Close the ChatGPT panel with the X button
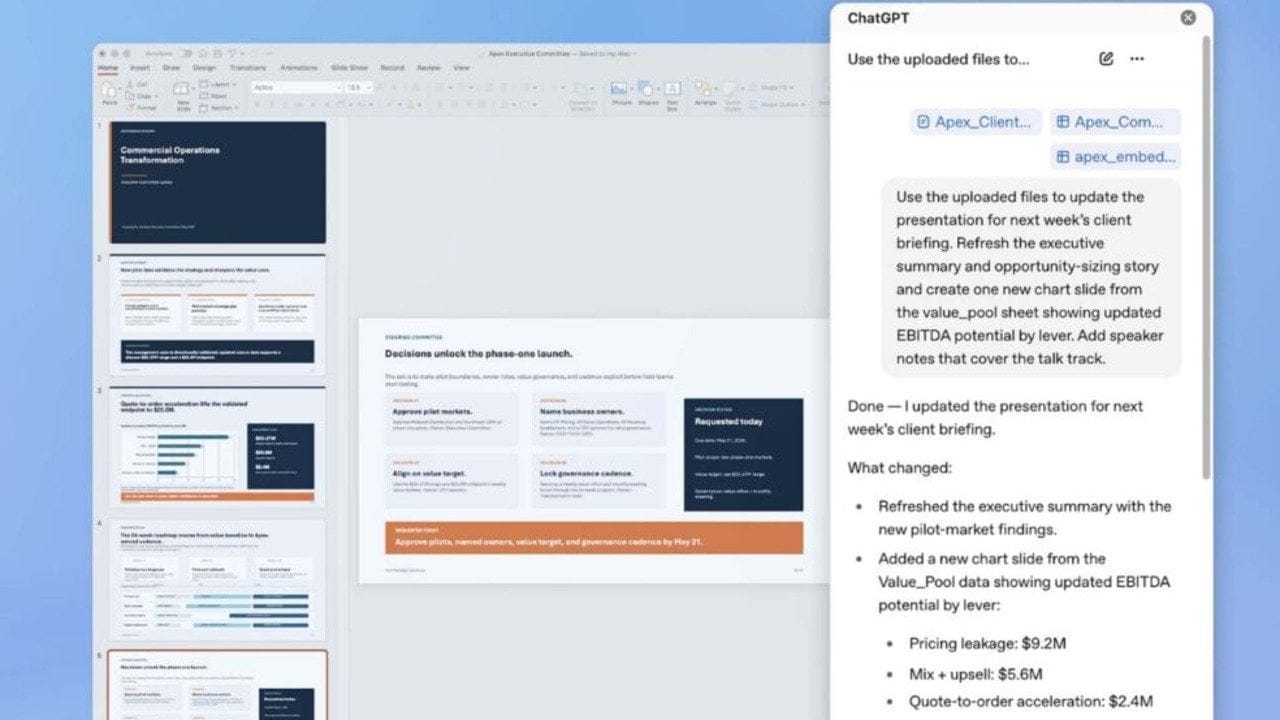This screenshot has height=720, width=1280. (x=1188, y=17)
